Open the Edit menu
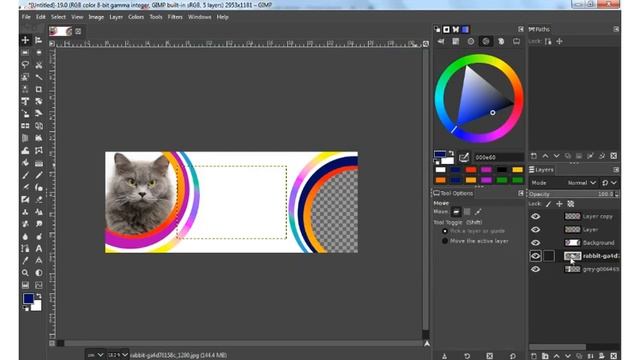Screen dimensions: 640x360 pyautogui.click(x=41, y=17)
